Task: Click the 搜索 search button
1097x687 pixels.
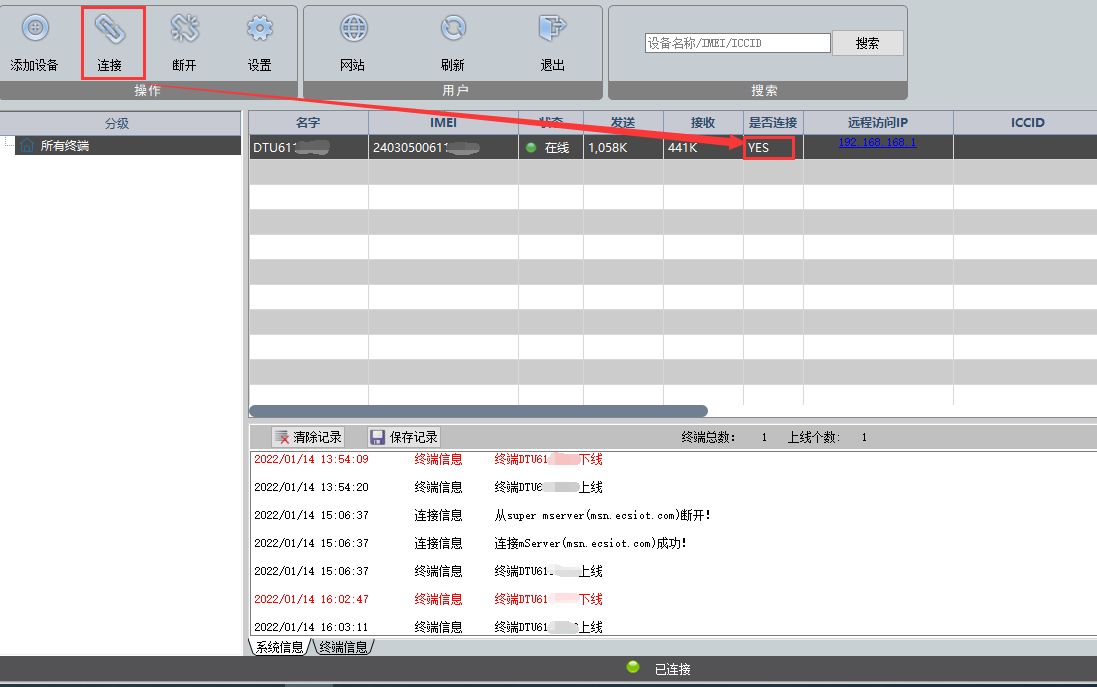Action: [x=868, y=43]
